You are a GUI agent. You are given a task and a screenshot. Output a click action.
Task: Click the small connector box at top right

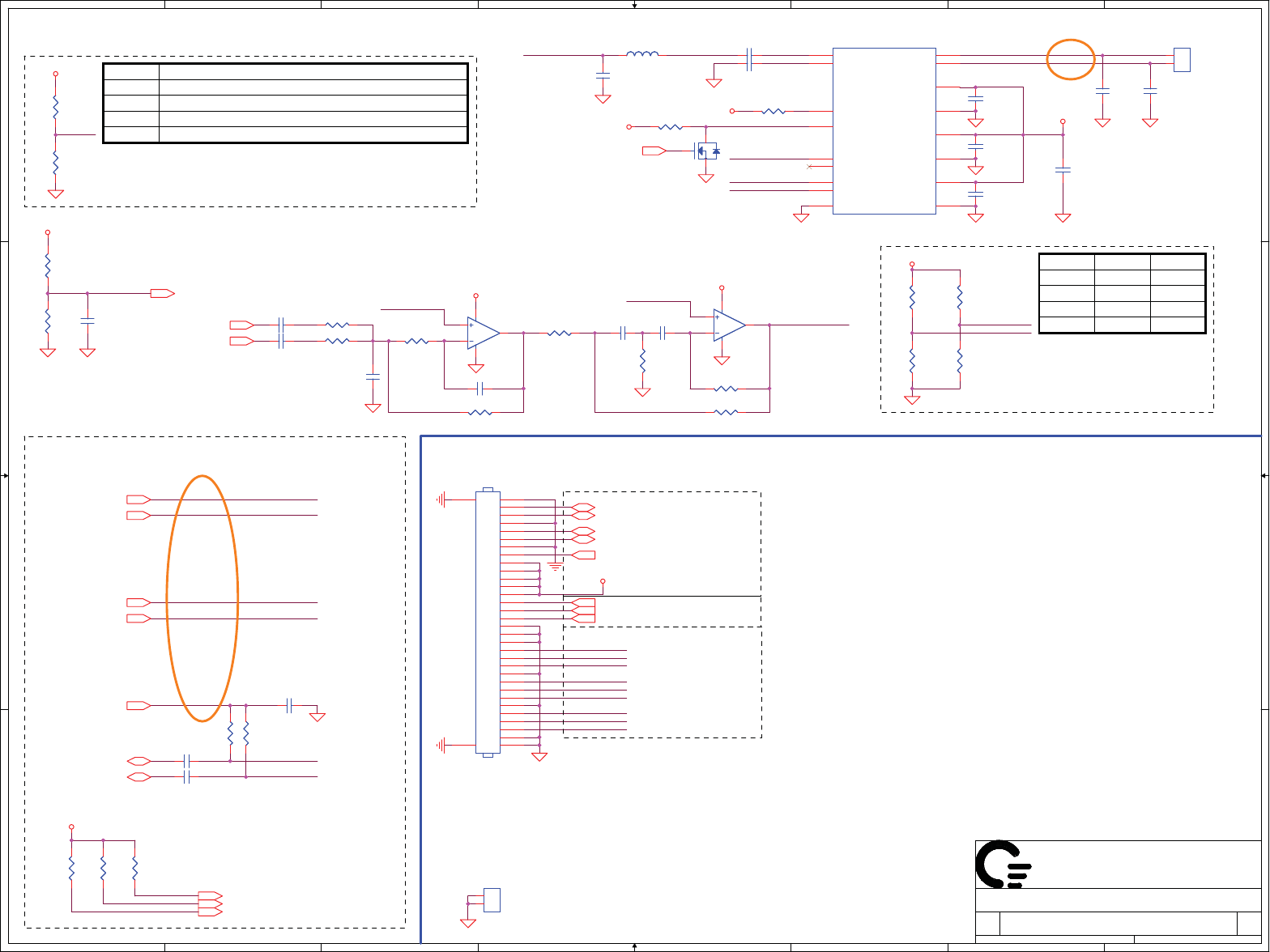tap(1182, 60)
